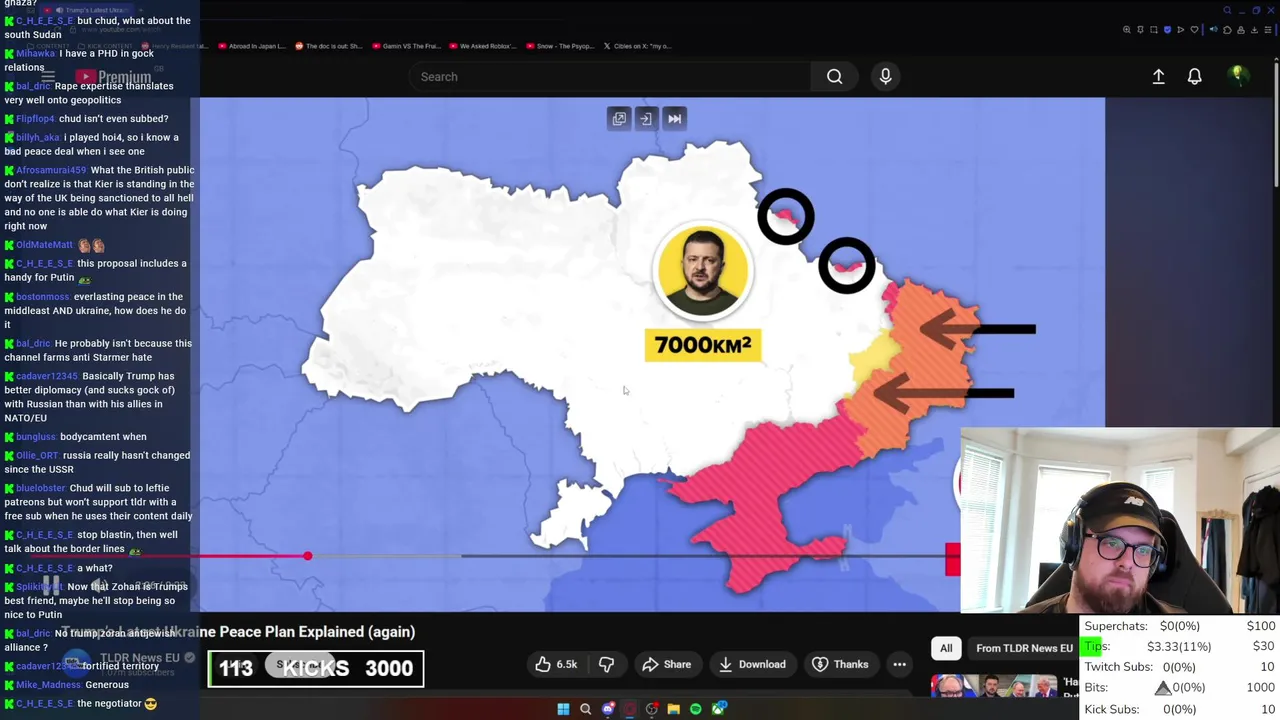Switch to the "Cibles on X" tab
This screenshot has width=1280, height=720.
(x=638, y=46)
